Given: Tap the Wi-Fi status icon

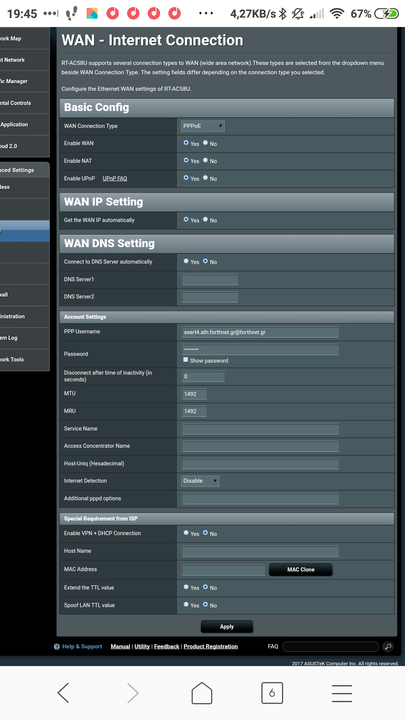Looking at the screenshot, I should click(x=337, y=14).
